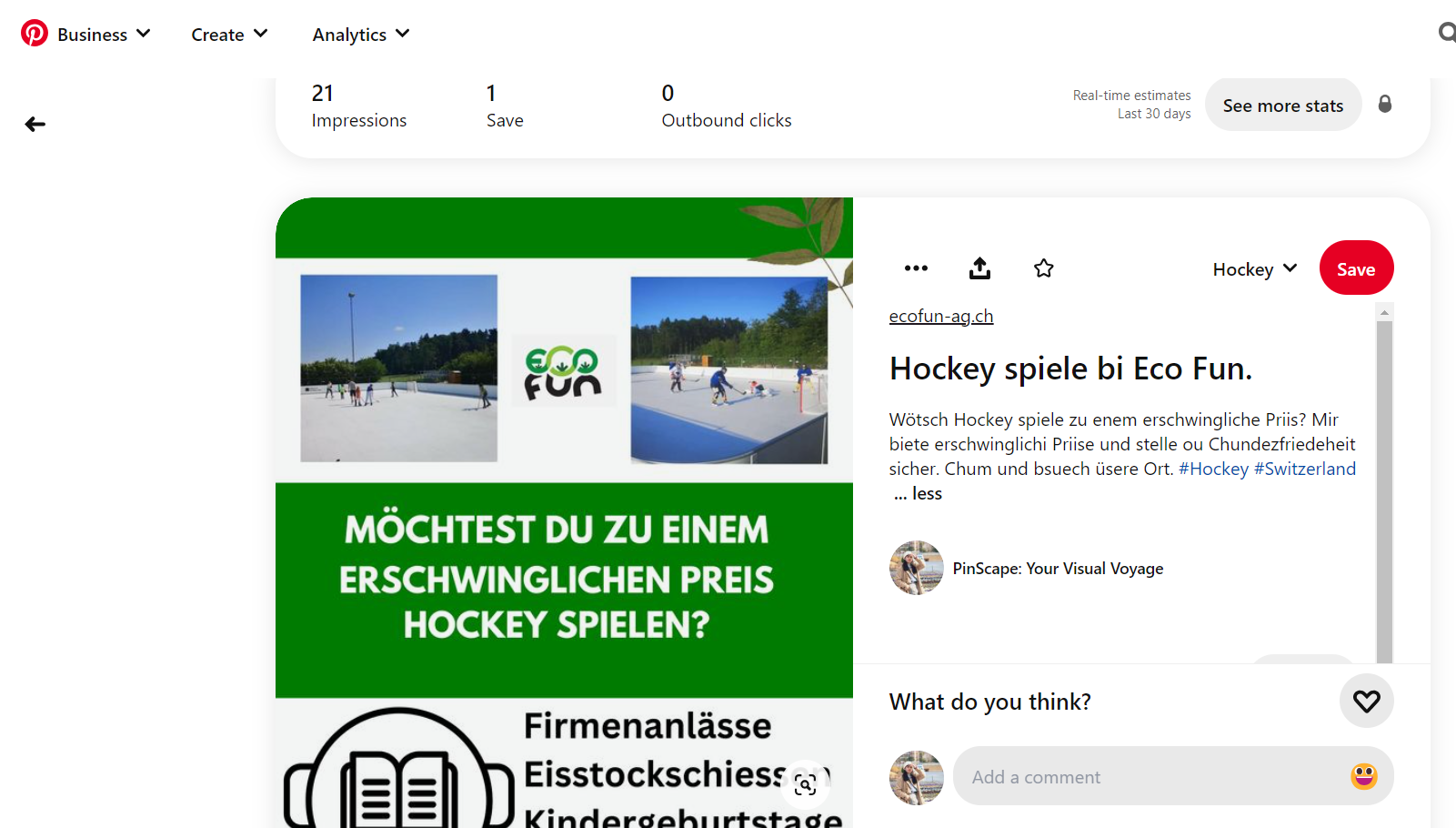
Task: Select the title Hockey spiele bi Eco Fun.
Action: [x=1071, y=369]
